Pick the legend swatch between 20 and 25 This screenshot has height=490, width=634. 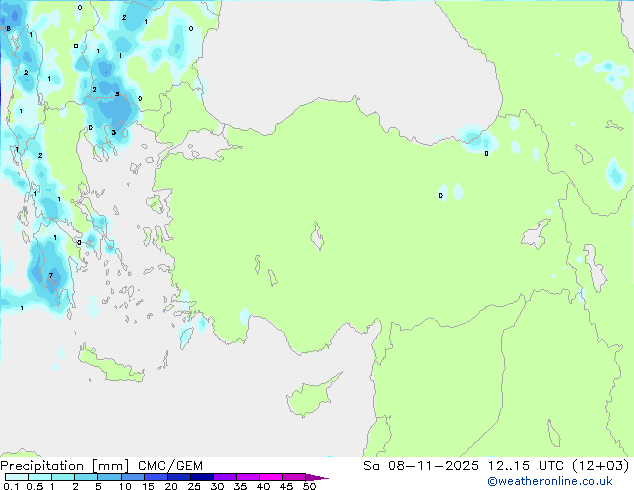[x=179, y=477]
